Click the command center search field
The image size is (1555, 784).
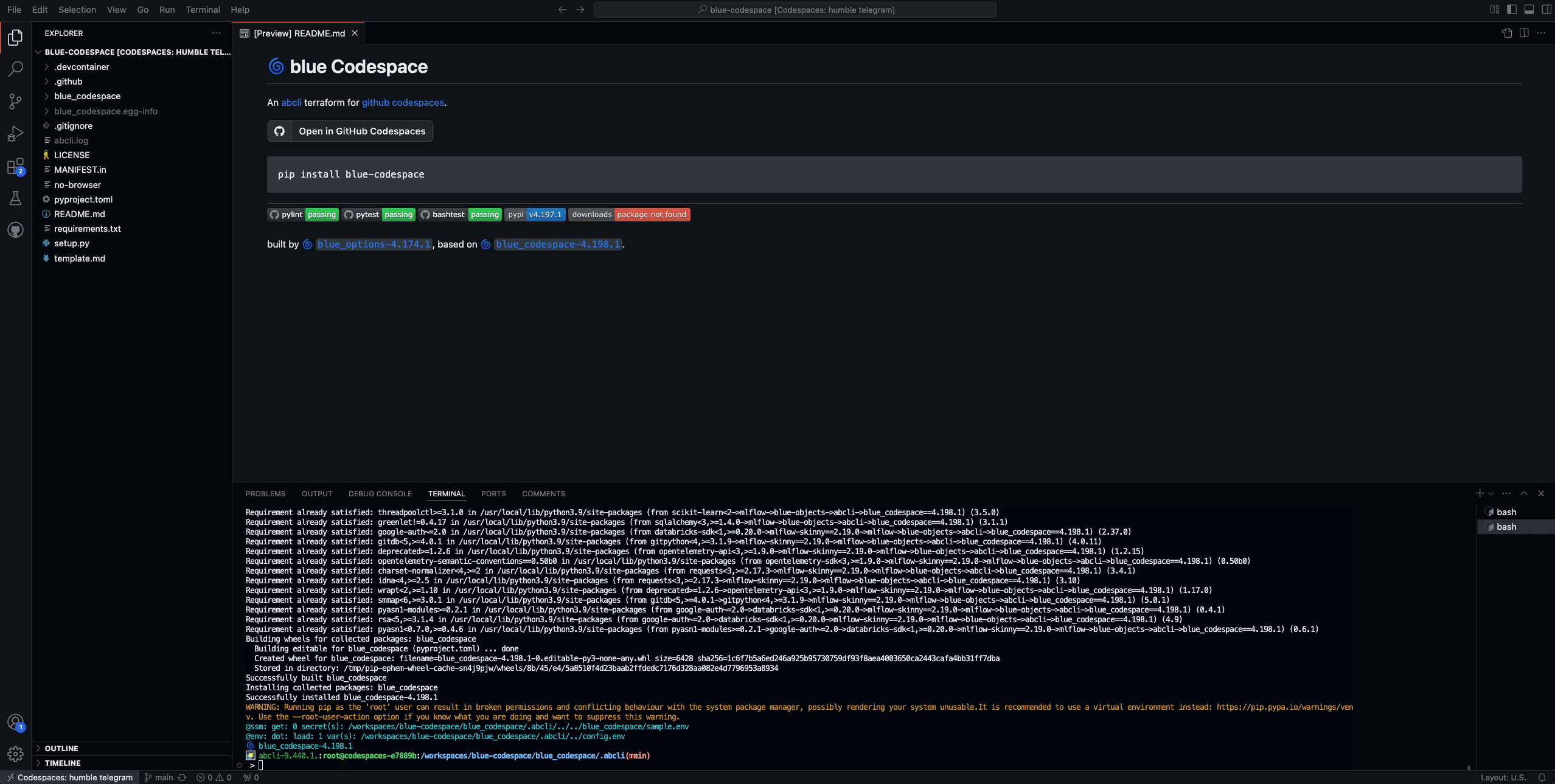click(795, 10)
